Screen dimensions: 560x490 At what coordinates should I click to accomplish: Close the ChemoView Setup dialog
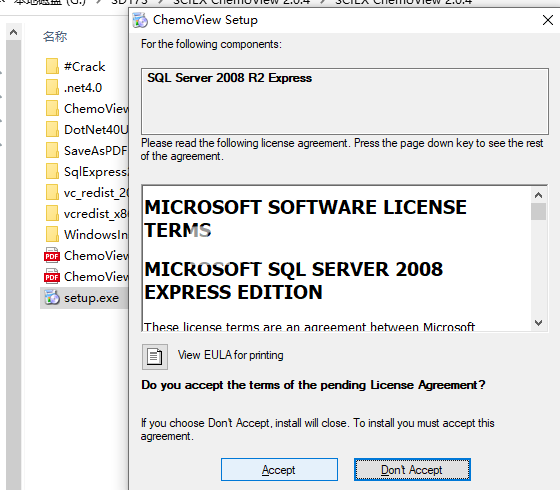(x=548, y=20)
